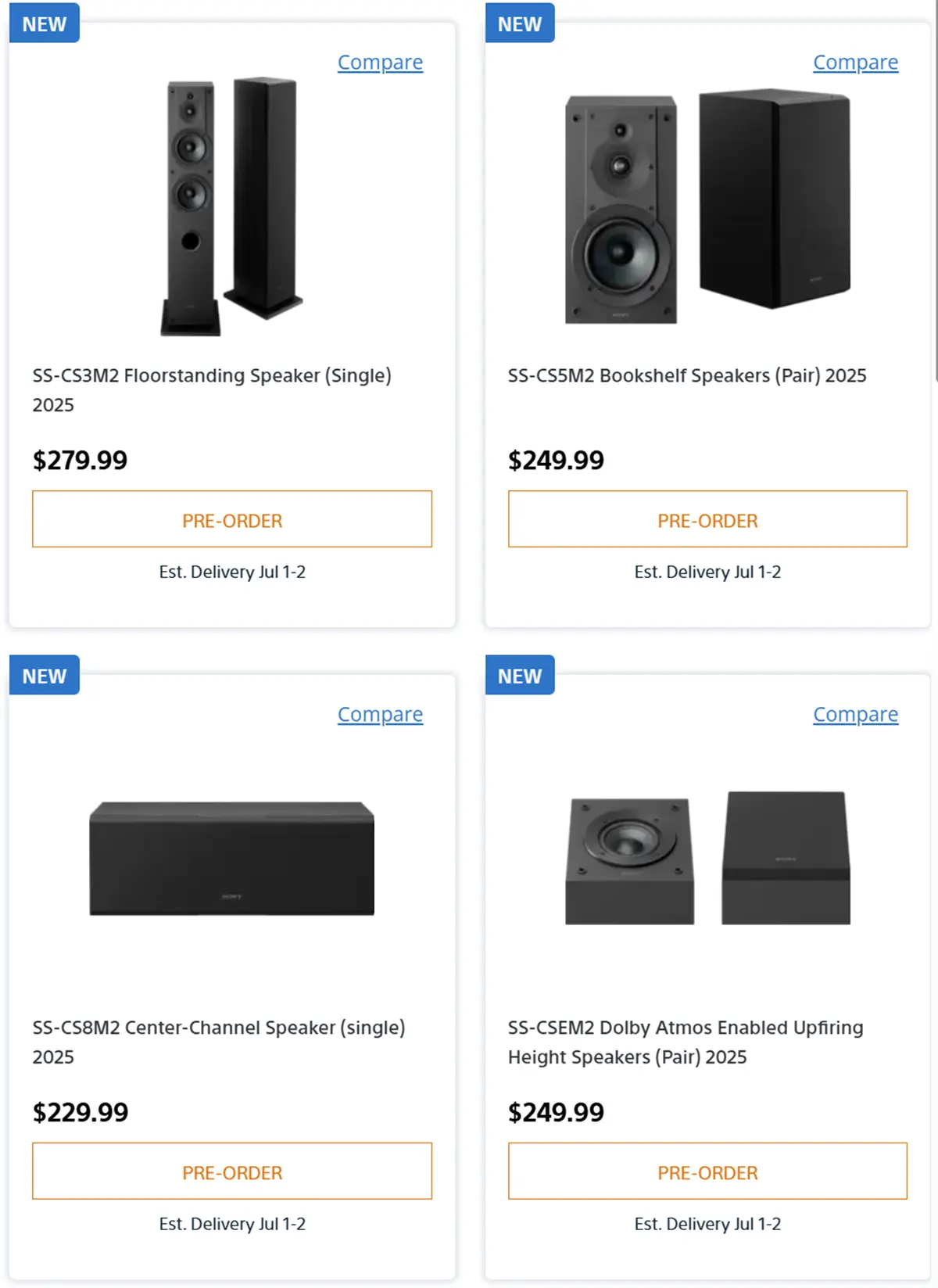Pre-order the SS-CSEM2 Dolby Atmos Speakers
This screenshot has height=1288, width=938.
[707, 1171]
